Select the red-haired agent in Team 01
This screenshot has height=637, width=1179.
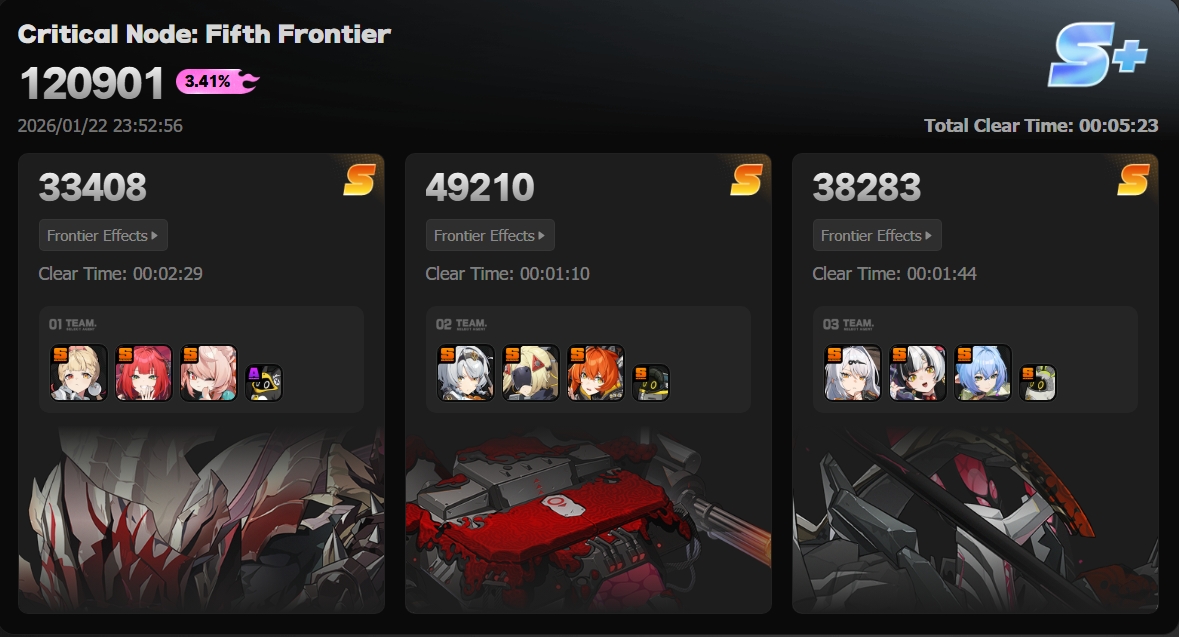[x=144, y=373]
